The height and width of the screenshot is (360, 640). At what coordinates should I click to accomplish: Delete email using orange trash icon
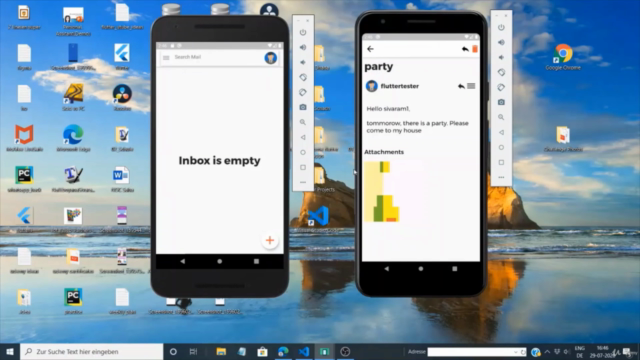tap(475, 49)
